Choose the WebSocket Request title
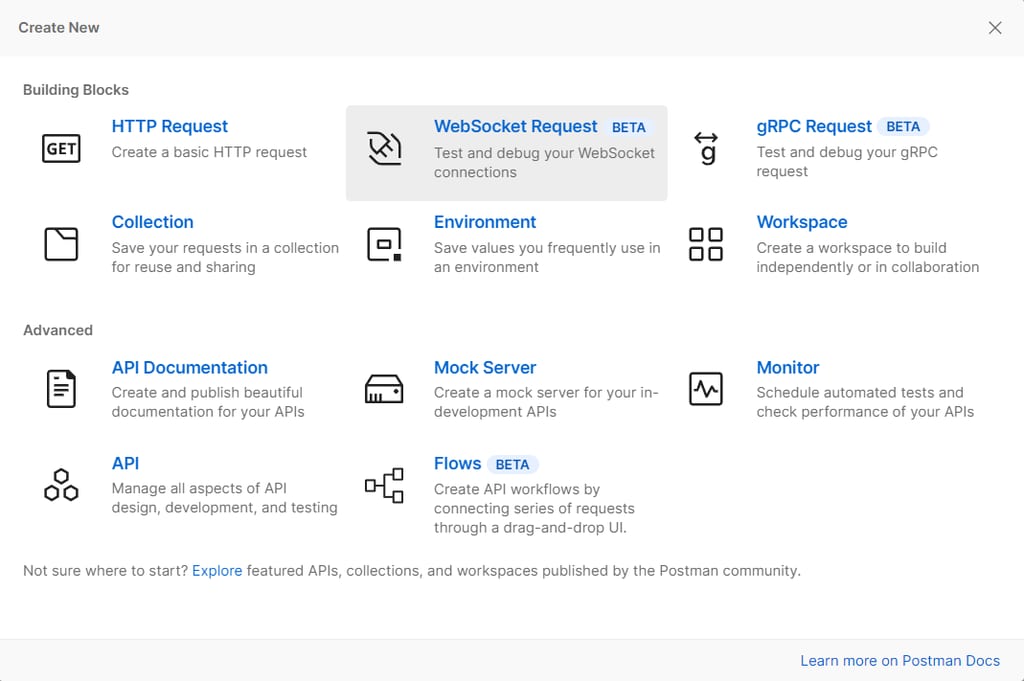Viewport: 1024px width, 681px height. point(515,127)
